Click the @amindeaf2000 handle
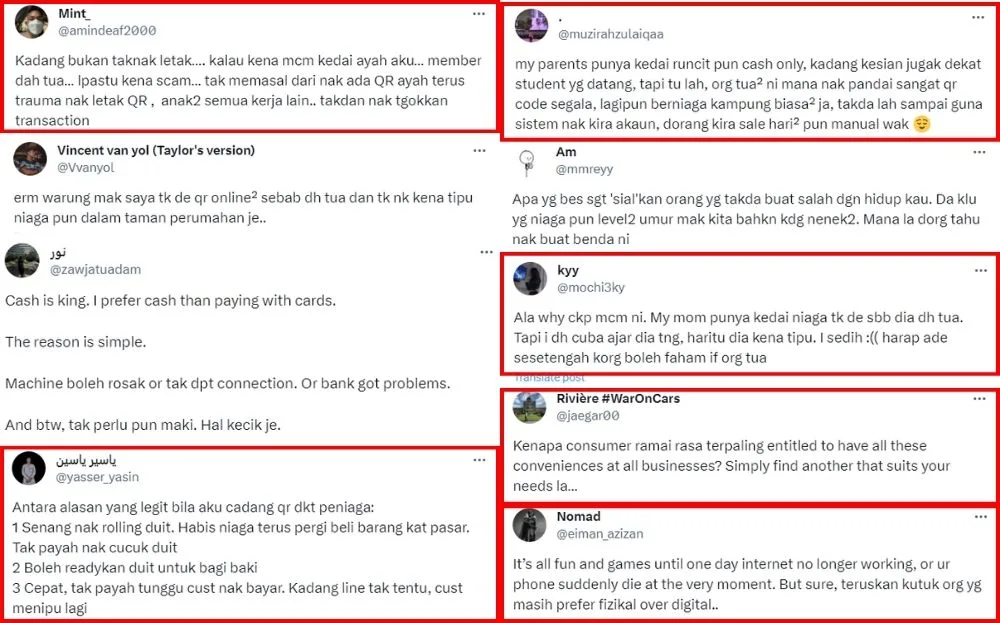The height and width of the screenshot is (623, 1000). coord(100,31)
